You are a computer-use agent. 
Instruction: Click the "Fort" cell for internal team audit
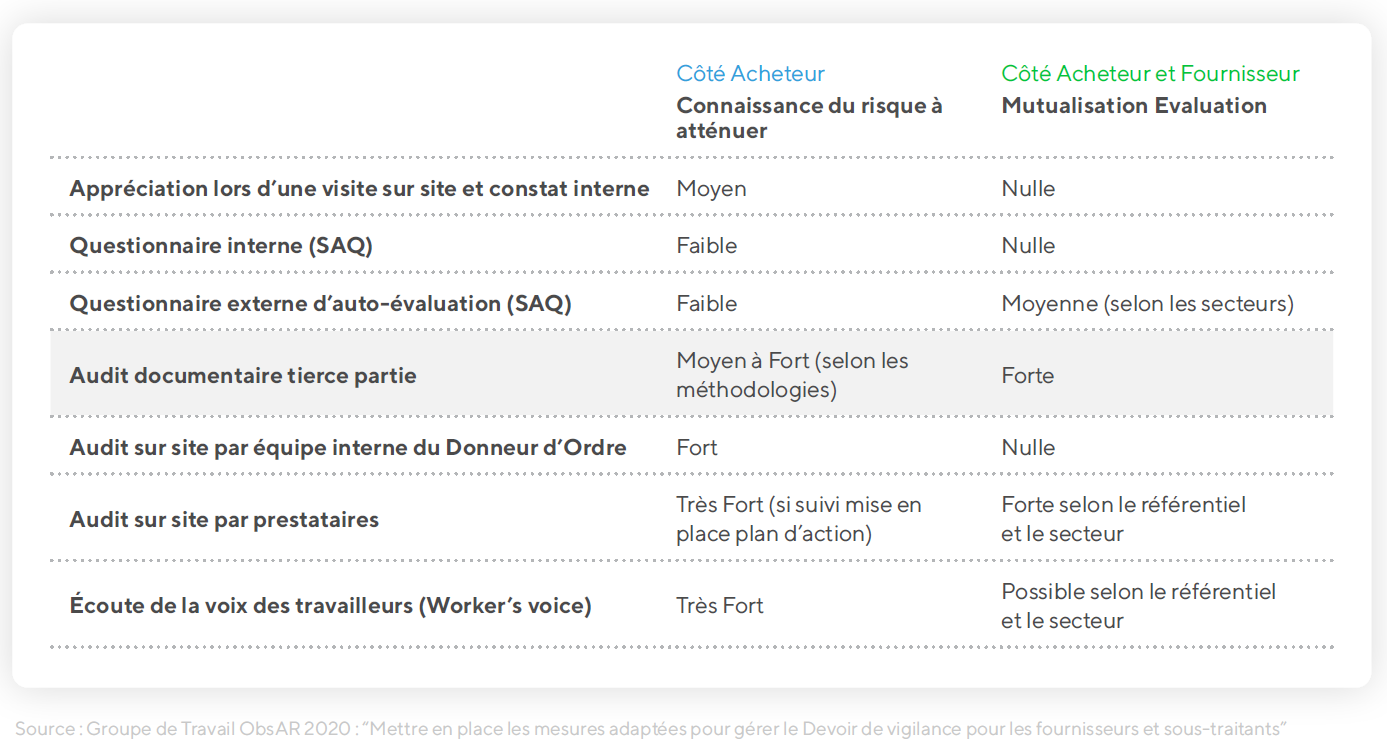coord(697,448)
